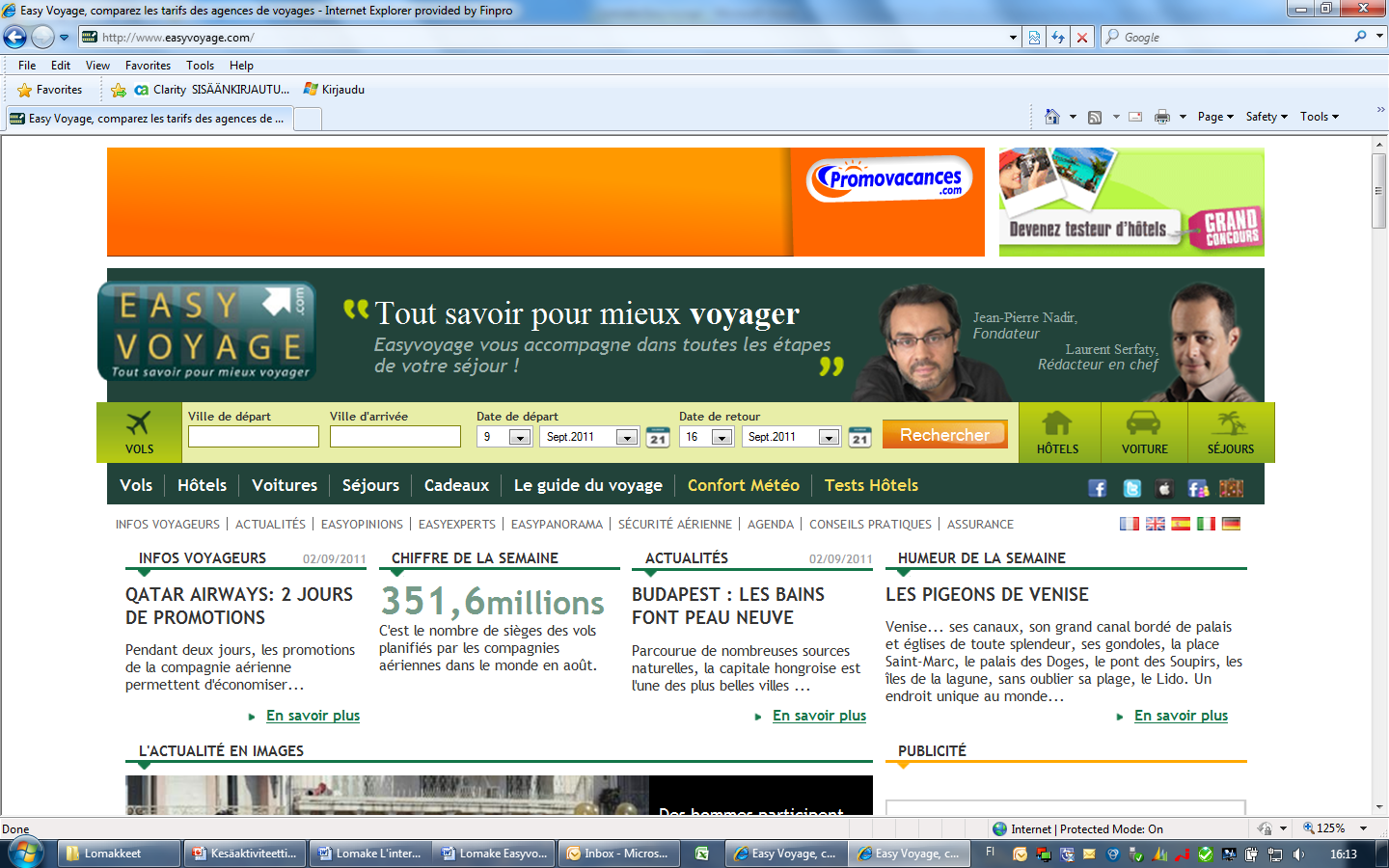Click the browser Back arrow button
The width and height of the screenshot is (1389, 868).
pyautogui.click(x=14, y=37)
